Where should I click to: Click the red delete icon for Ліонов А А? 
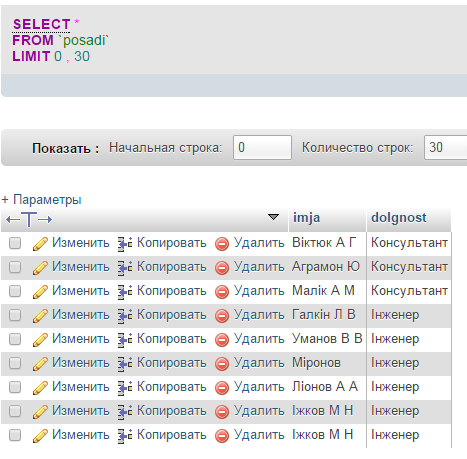pos(222,388)
